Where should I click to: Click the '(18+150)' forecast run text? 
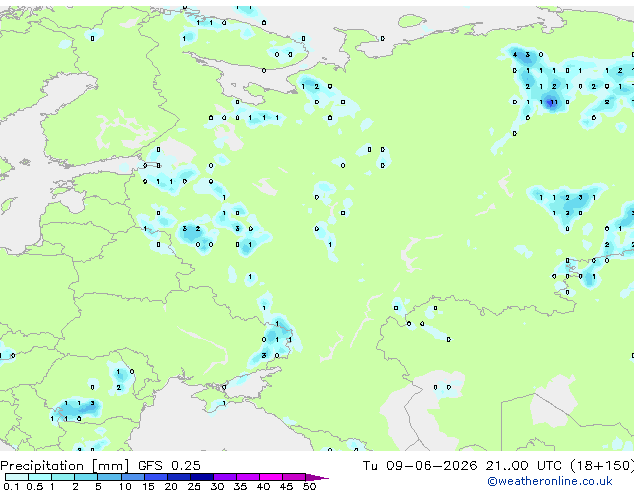[x=602, y=466]
